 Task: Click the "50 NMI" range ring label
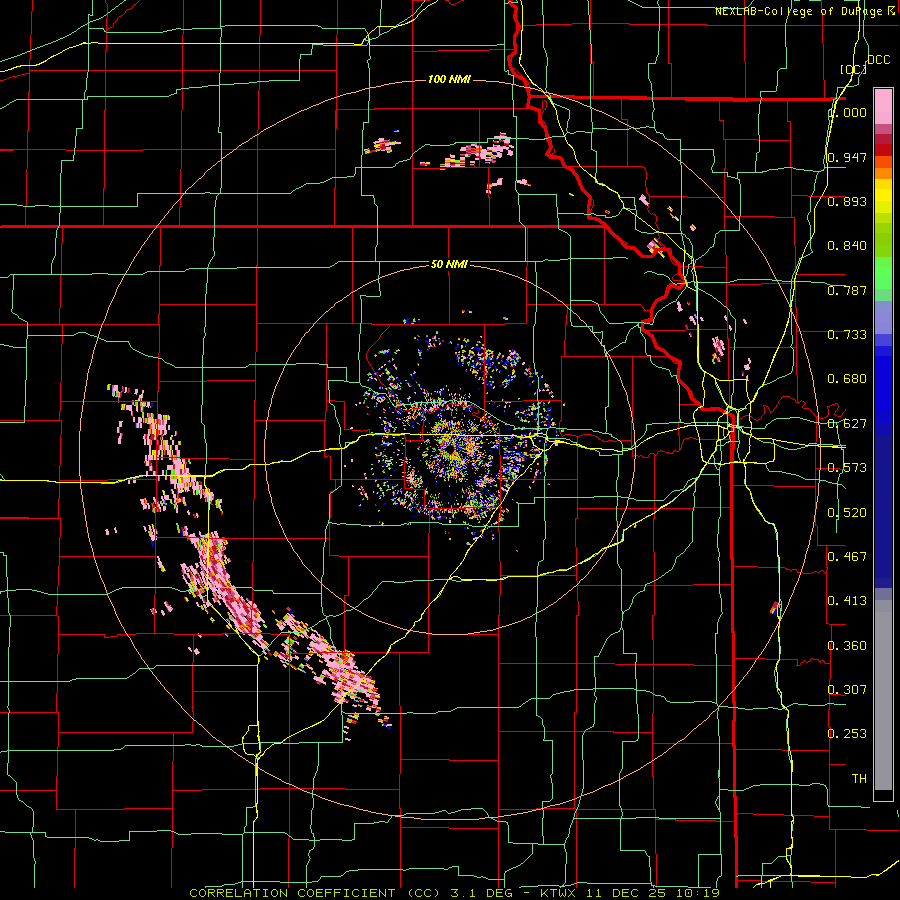[x=449, y=265]
